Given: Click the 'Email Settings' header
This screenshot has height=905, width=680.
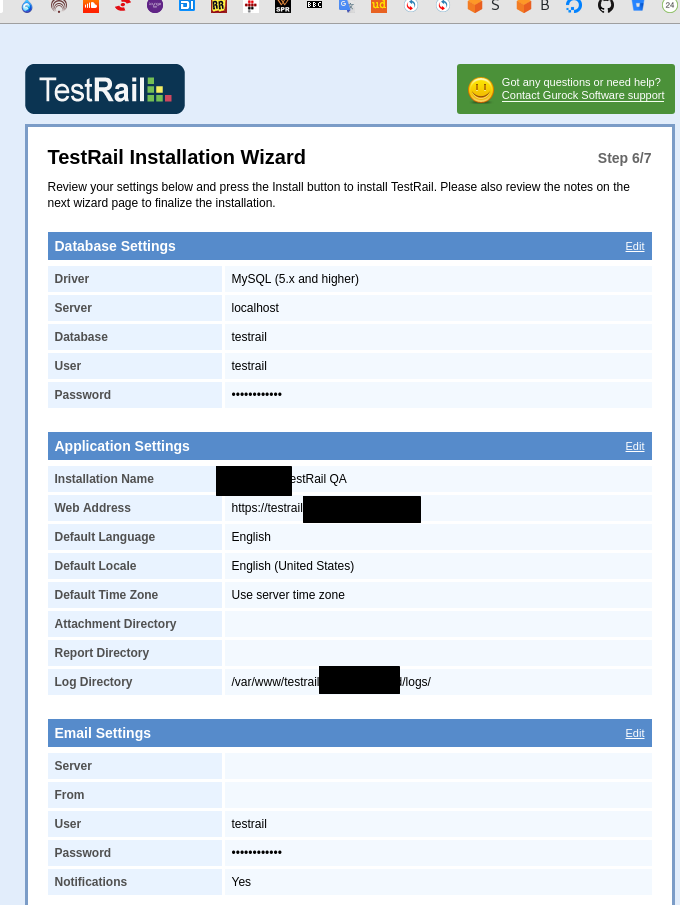Looking at the screenshot, I should pos(102,733).
